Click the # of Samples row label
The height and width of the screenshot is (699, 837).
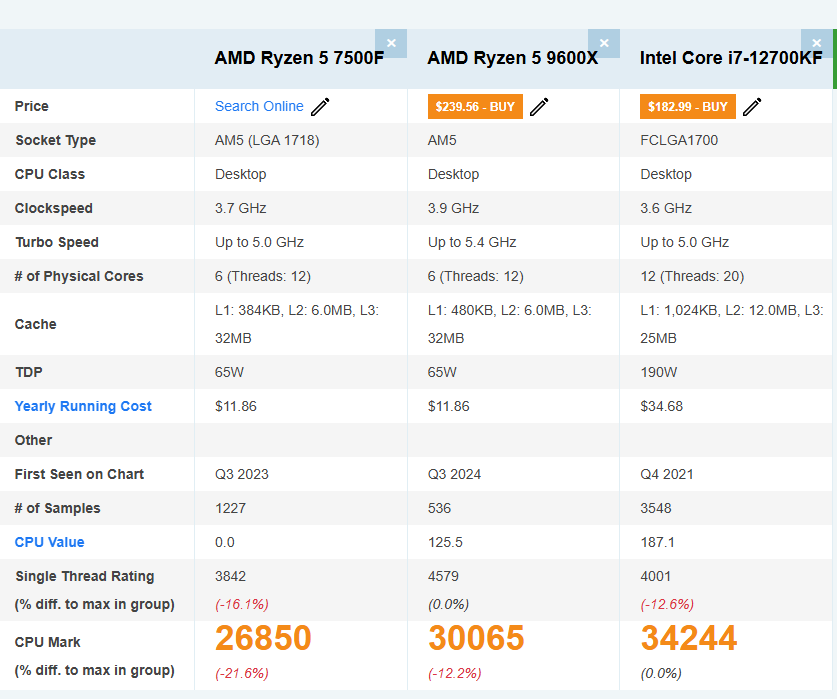coord(58,508)
